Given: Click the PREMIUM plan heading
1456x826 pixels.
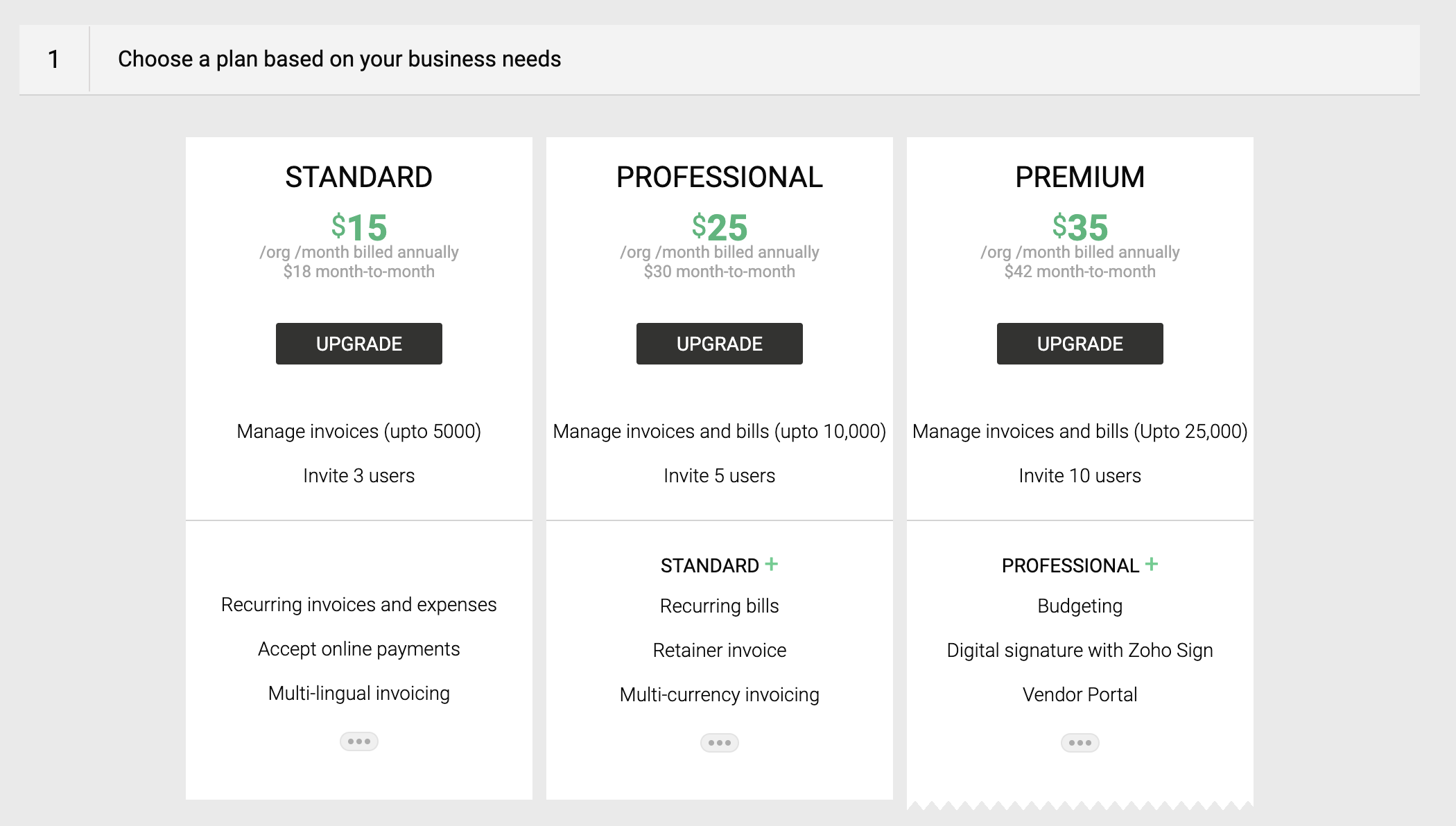Looking at the screenshot, I should 1080,177.
